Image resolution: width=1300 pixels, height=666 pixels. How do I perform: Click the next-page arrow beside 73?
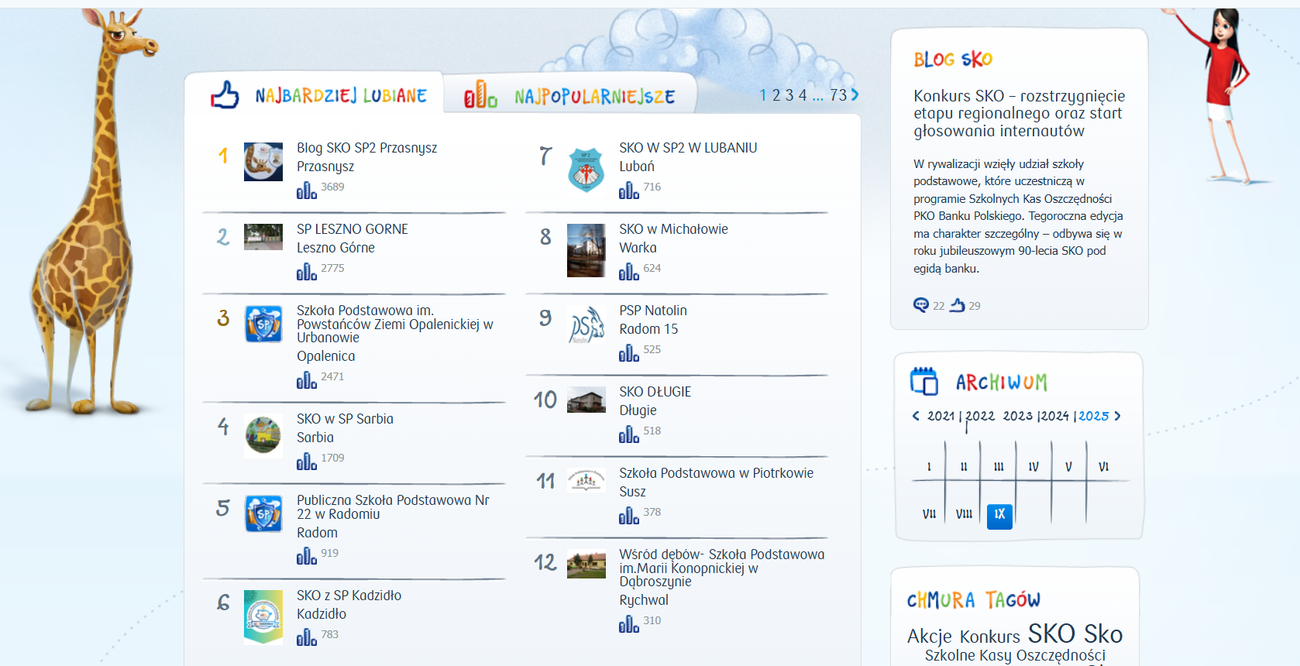pyautogui.click(x=855, y=95)
